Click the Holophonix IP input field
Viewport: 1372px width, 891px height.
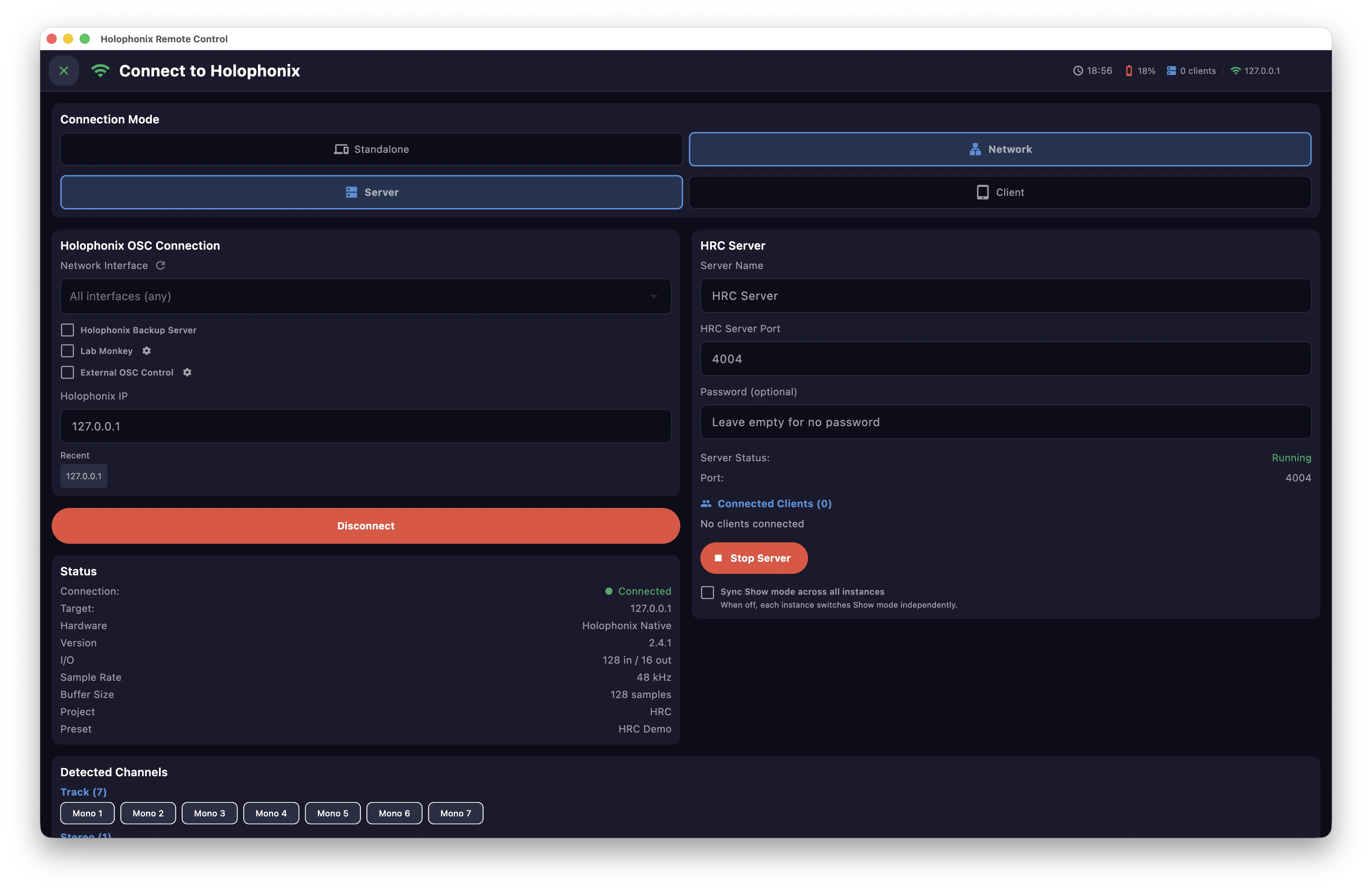[x=366, y=426]
